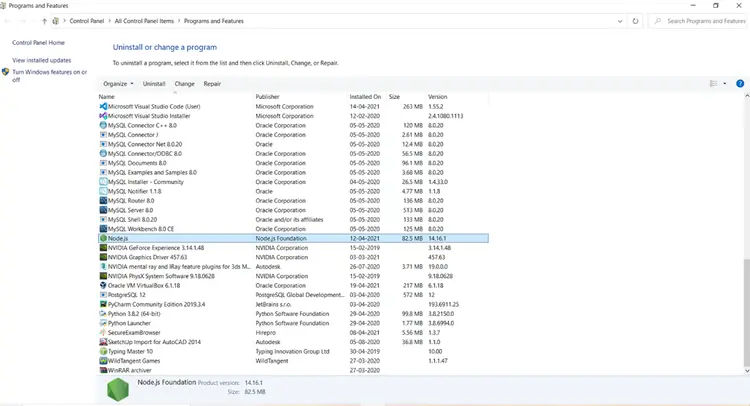This screenshot has height=406, width=750.
Task: Go up one level with up arrow
Action: [44, 21]
